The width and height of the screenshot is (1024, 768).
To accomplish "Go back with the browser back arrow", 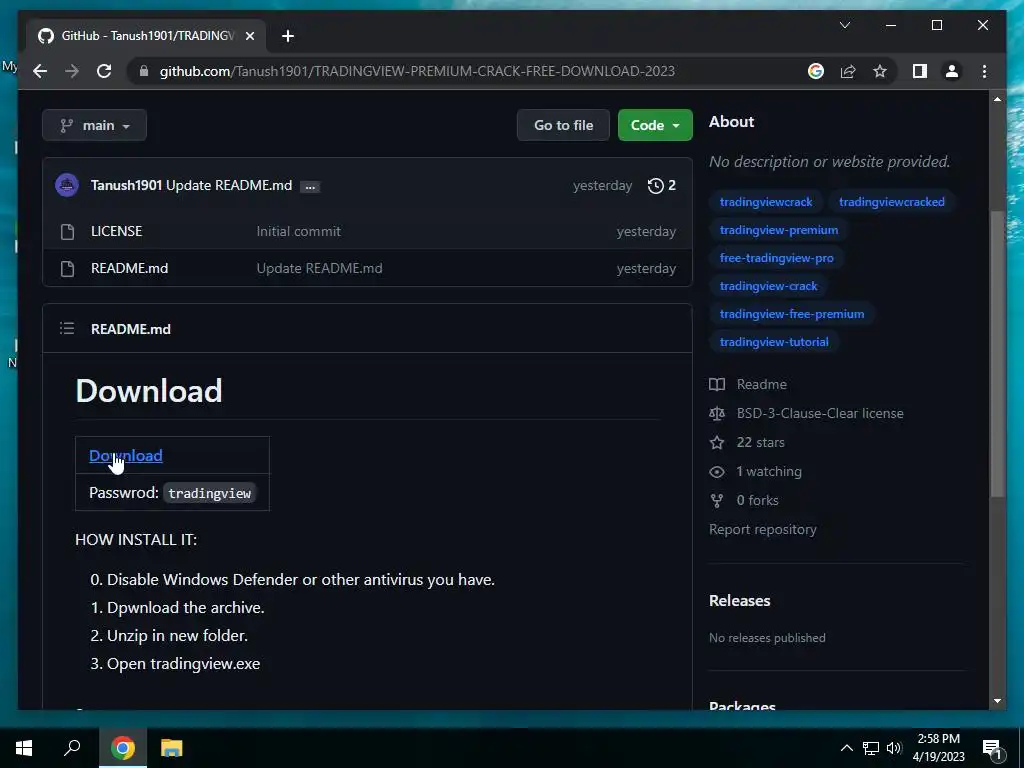I will [40, 71].
